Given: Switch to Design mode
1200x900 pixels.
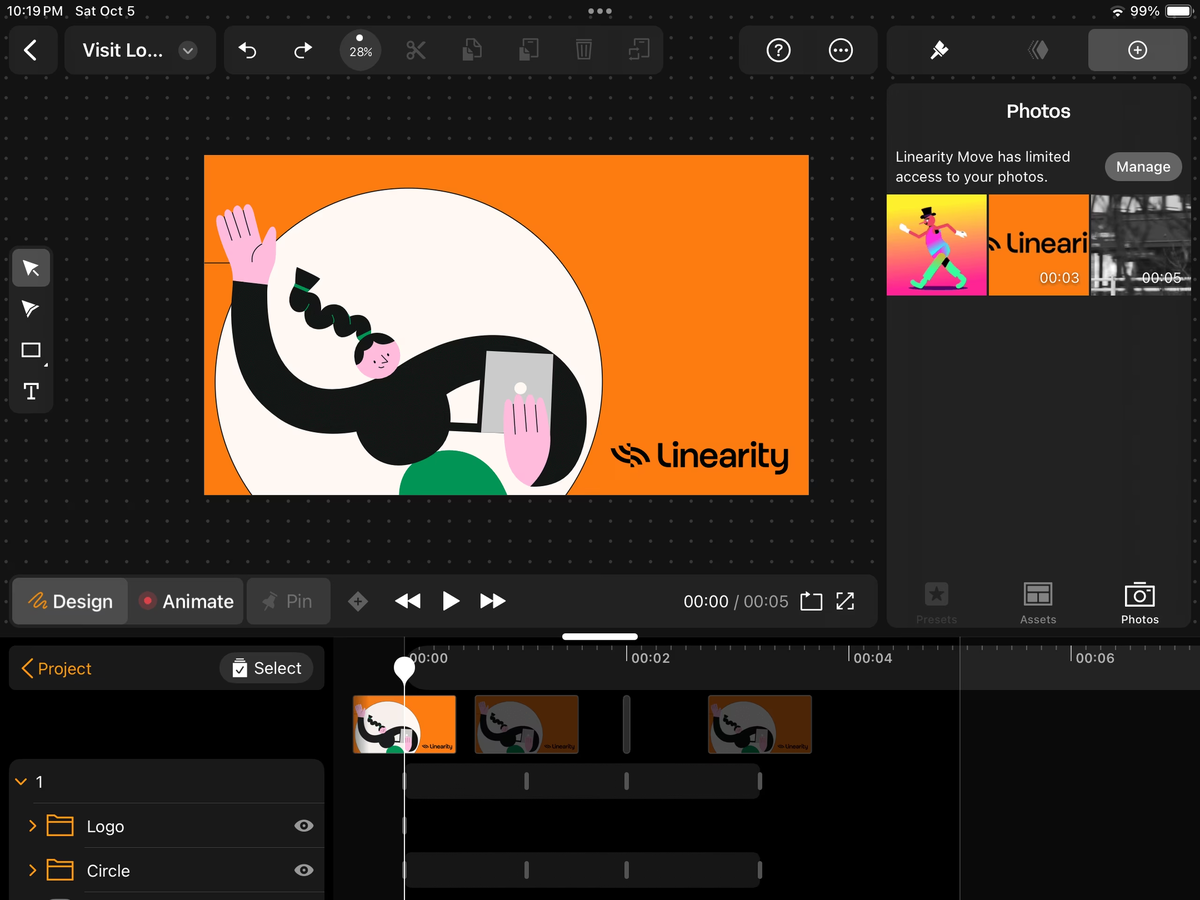Looking at the screenshot, I should 70,601.
